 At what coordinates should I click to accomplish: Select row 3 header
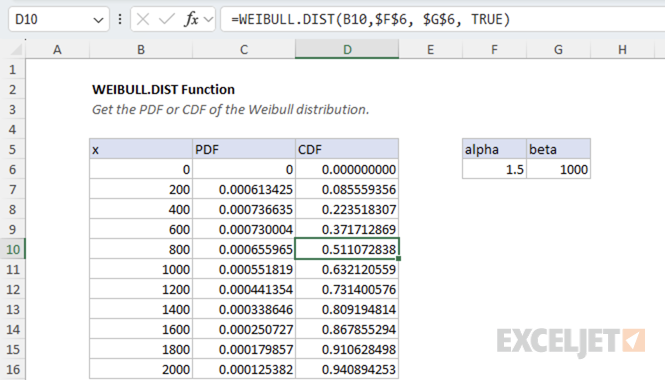tap(13, 109)
